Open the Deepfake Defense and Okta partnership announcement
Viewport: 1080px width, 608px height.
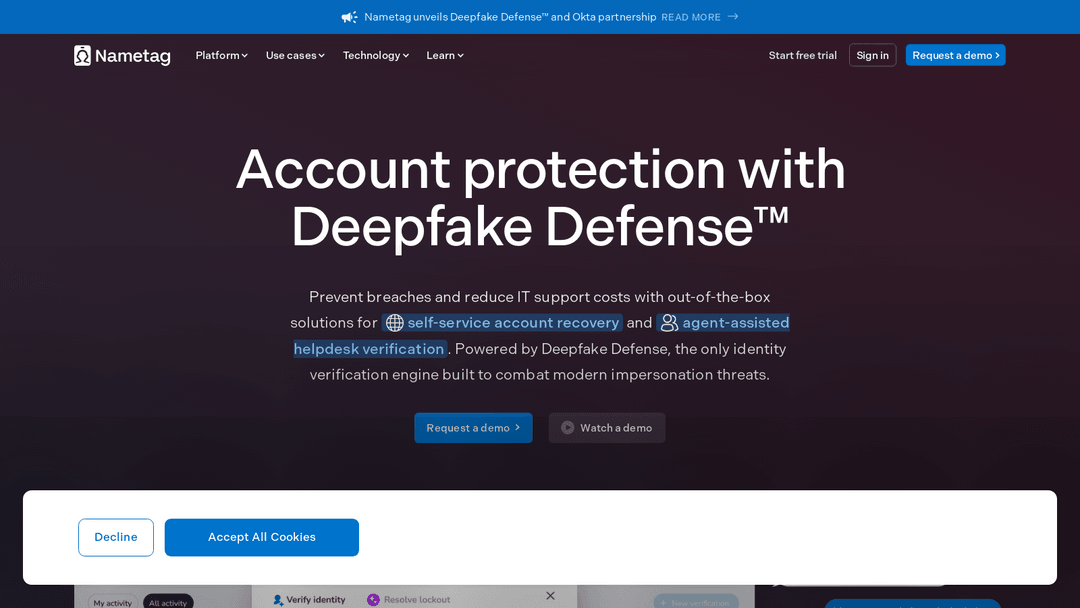[x=510, y=17]
